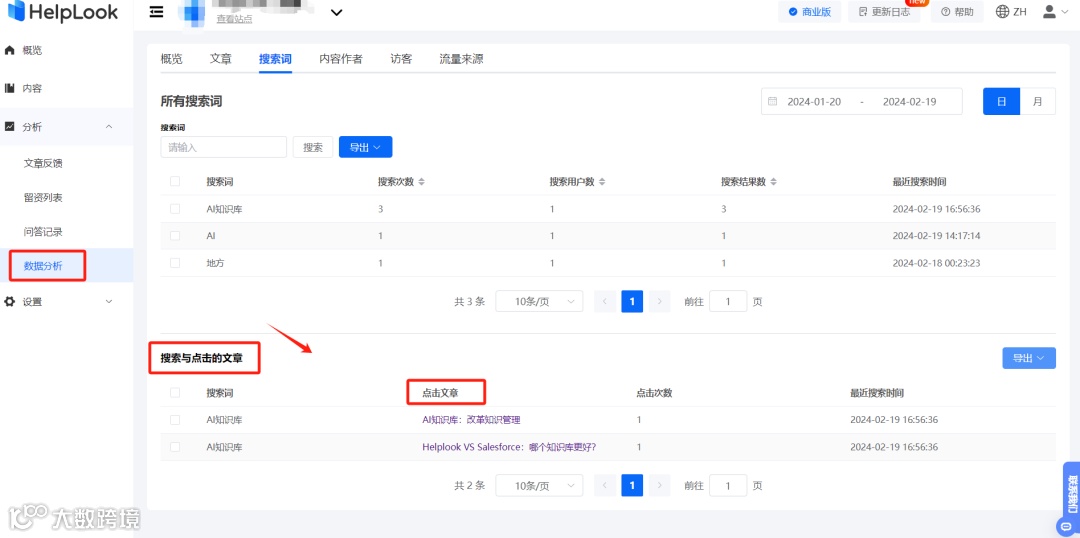Check the AI row timed 14:17:14
The image size is (1080, 538).
tap(175, 236)
